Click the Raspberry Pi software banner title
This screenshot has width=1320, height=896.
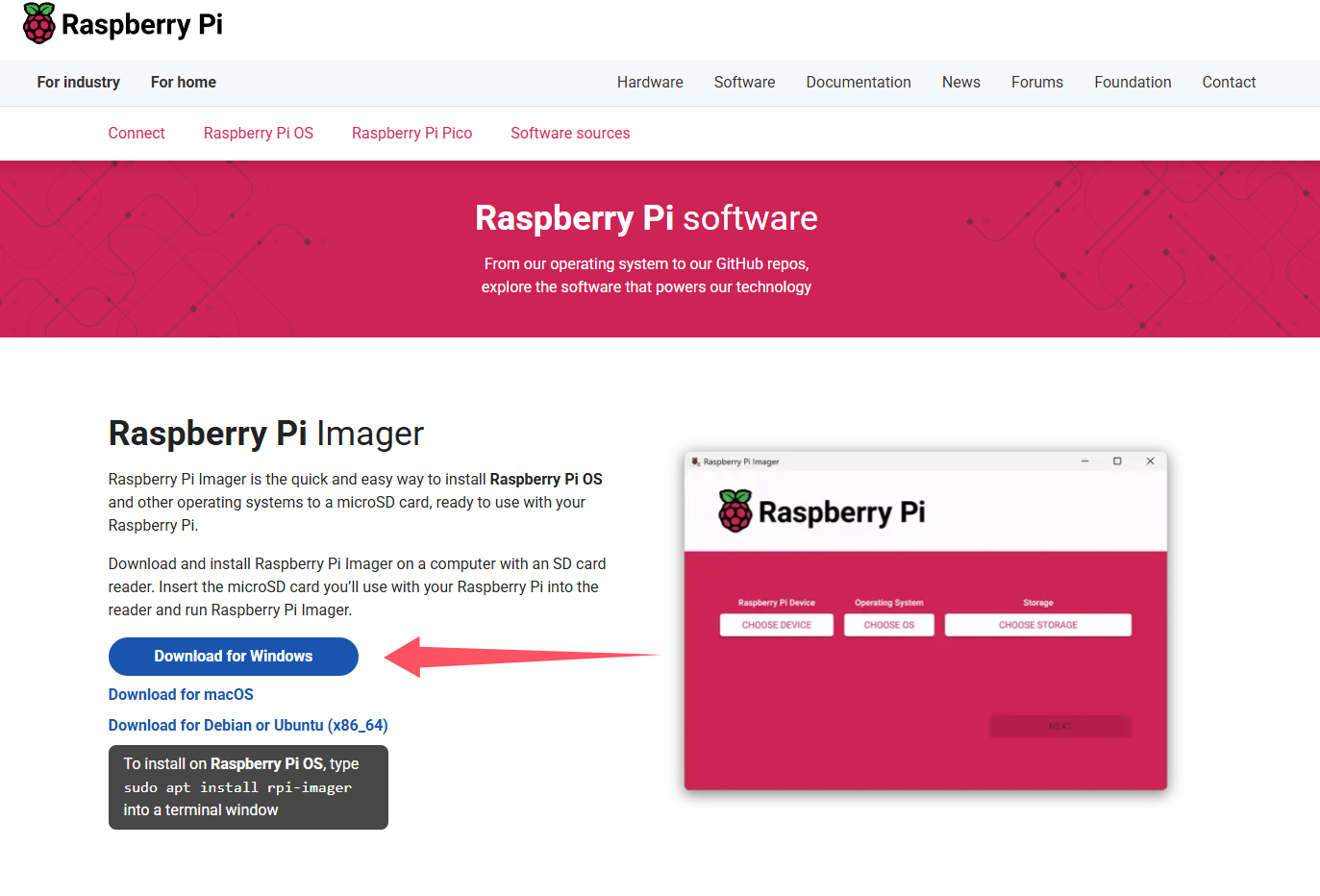click(x=646, y=218)
